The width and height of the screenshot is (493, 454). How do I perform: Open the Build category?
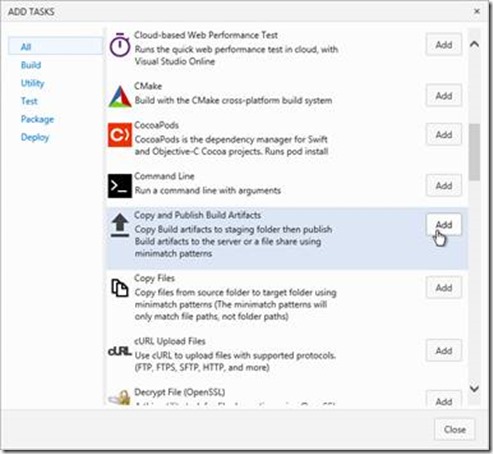click(x=31, y=65)
